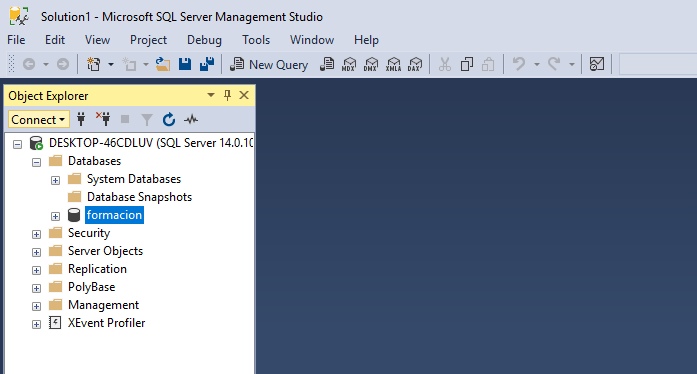Viewport: 697px width, 374px height.
Task: Click the New Query button
Action: click(269, 64)
